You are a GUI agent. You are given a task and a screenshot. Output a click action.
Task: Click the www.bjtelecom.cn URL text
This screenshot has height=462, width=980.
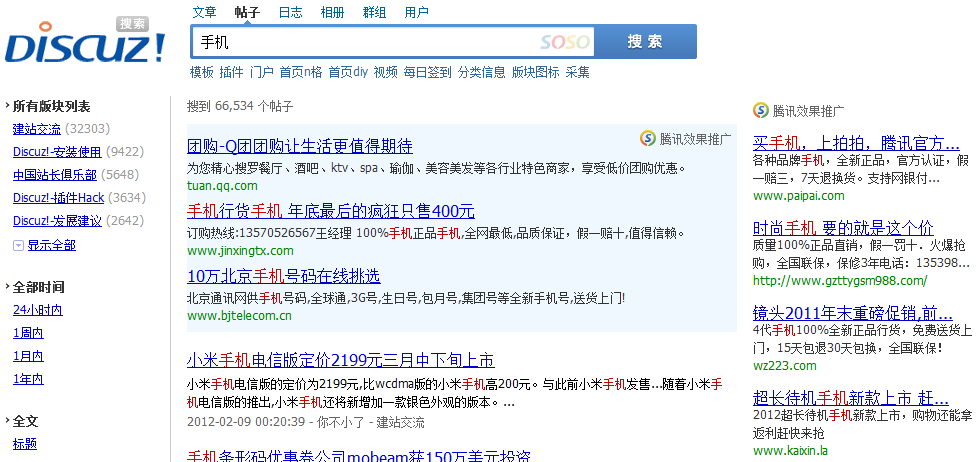(239, 316)
